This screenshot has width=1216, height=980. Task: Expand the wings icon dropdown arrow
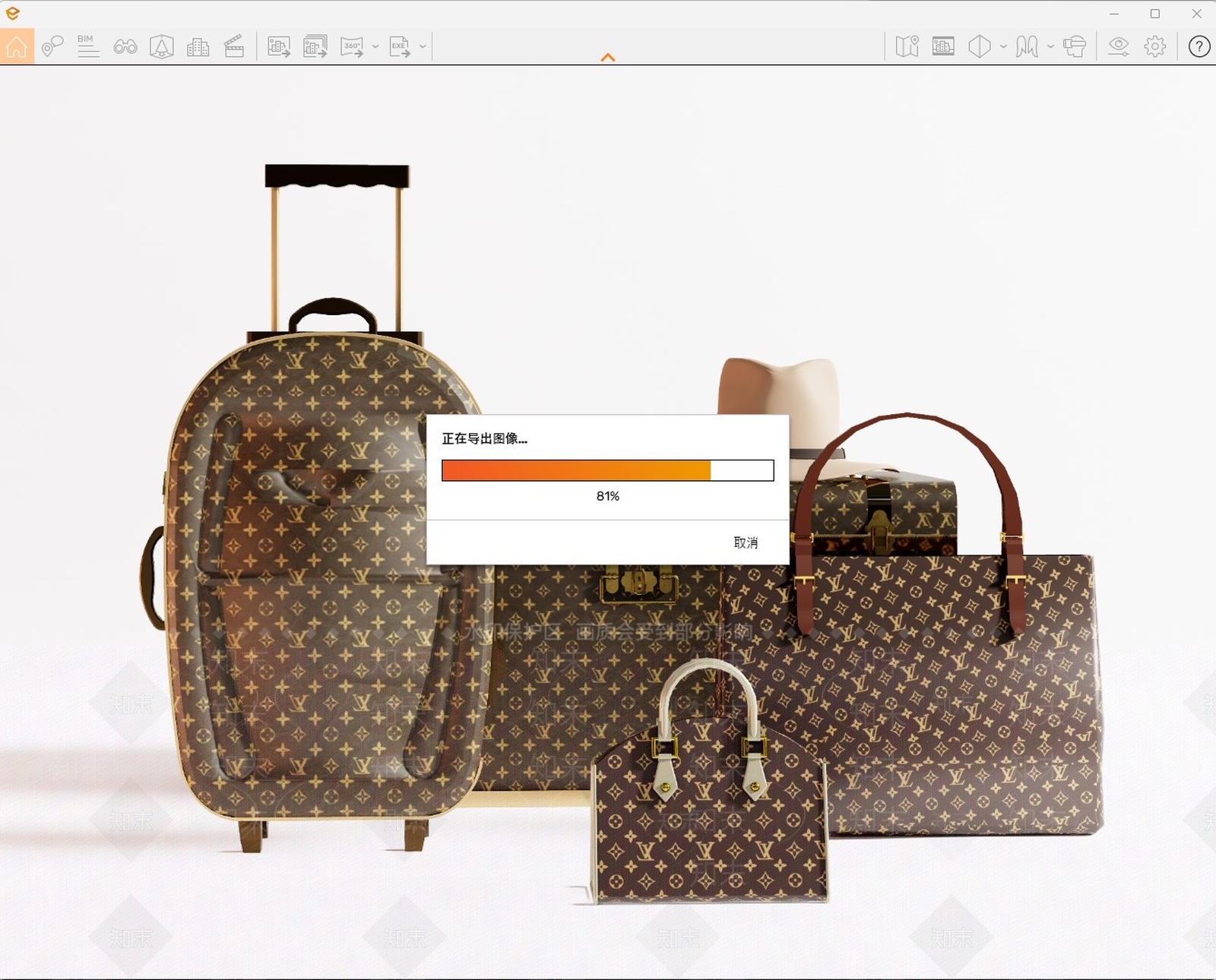coord(1050,46)
